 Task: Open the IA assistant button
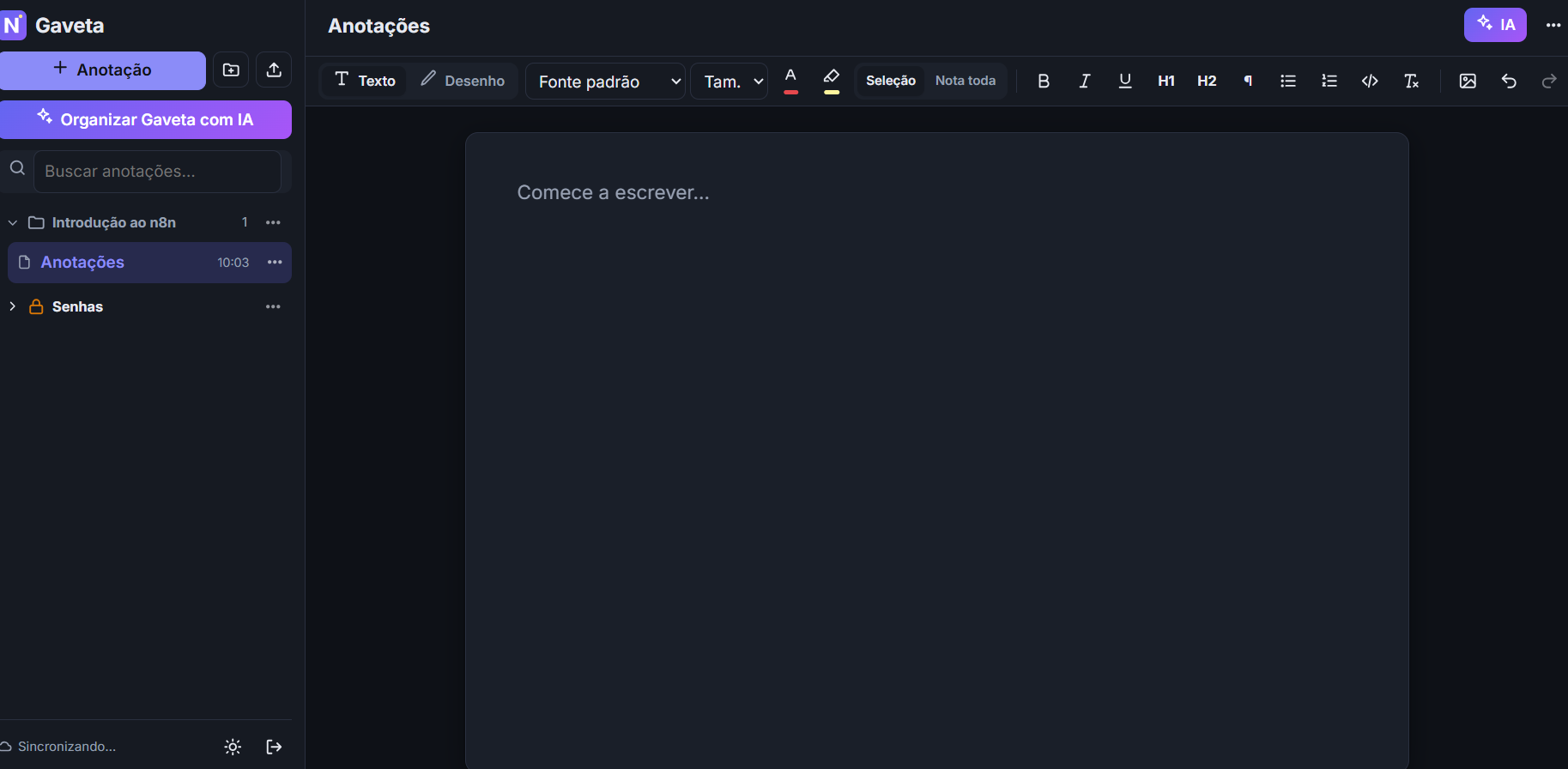click(x=1495, y=25)
